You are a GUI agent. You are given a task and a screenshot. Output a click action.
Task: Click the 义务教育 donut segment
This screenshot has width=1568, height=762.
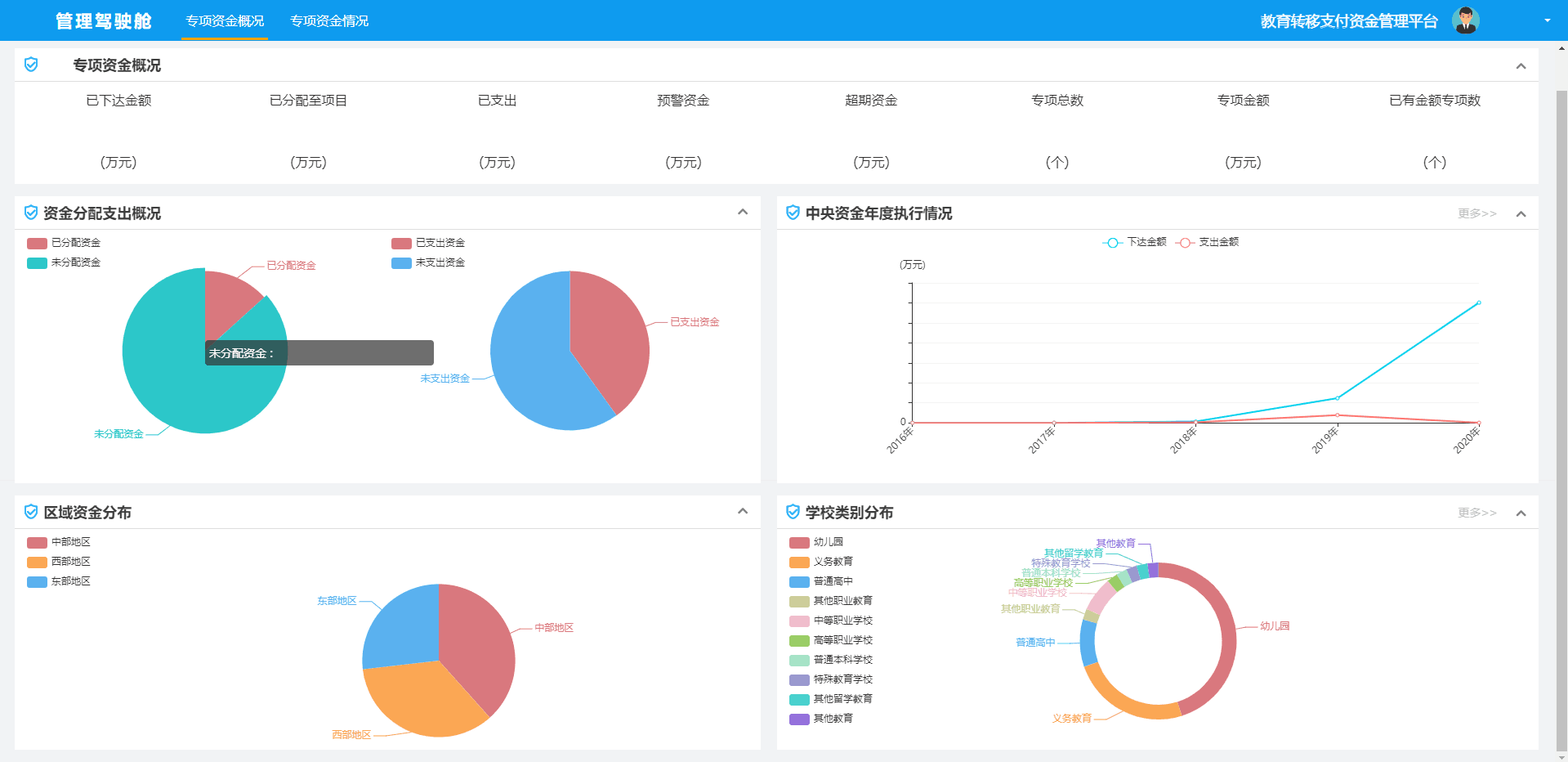1121,702
